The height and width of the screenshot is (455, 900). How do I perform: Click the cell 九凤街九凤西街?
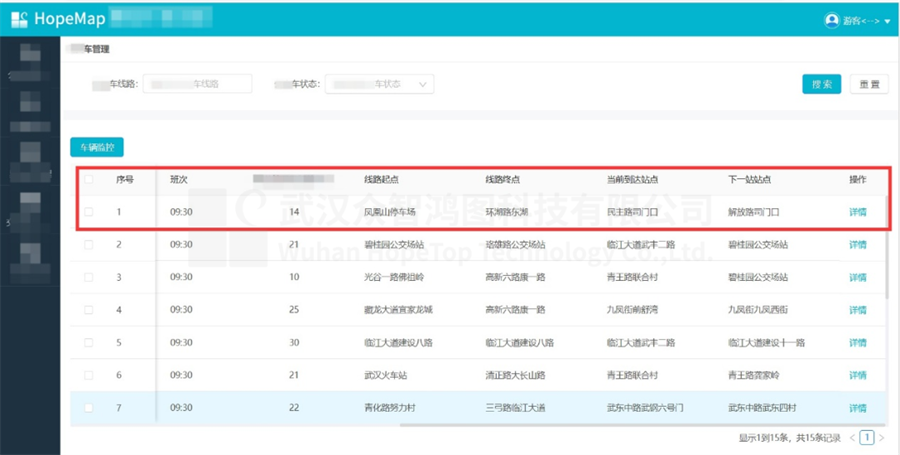[758, 310]
